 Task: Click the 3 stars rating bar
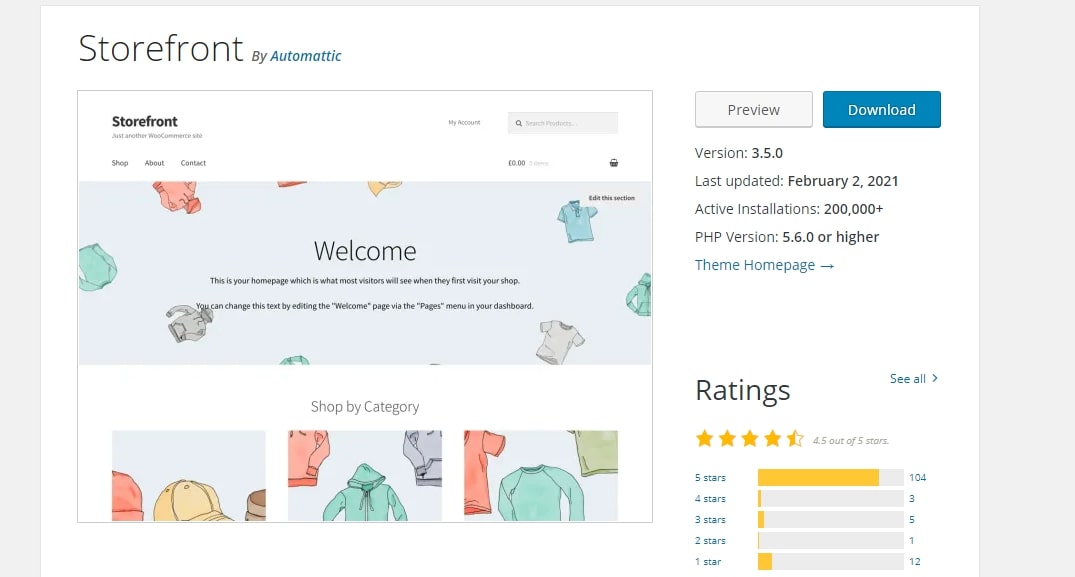830,519
